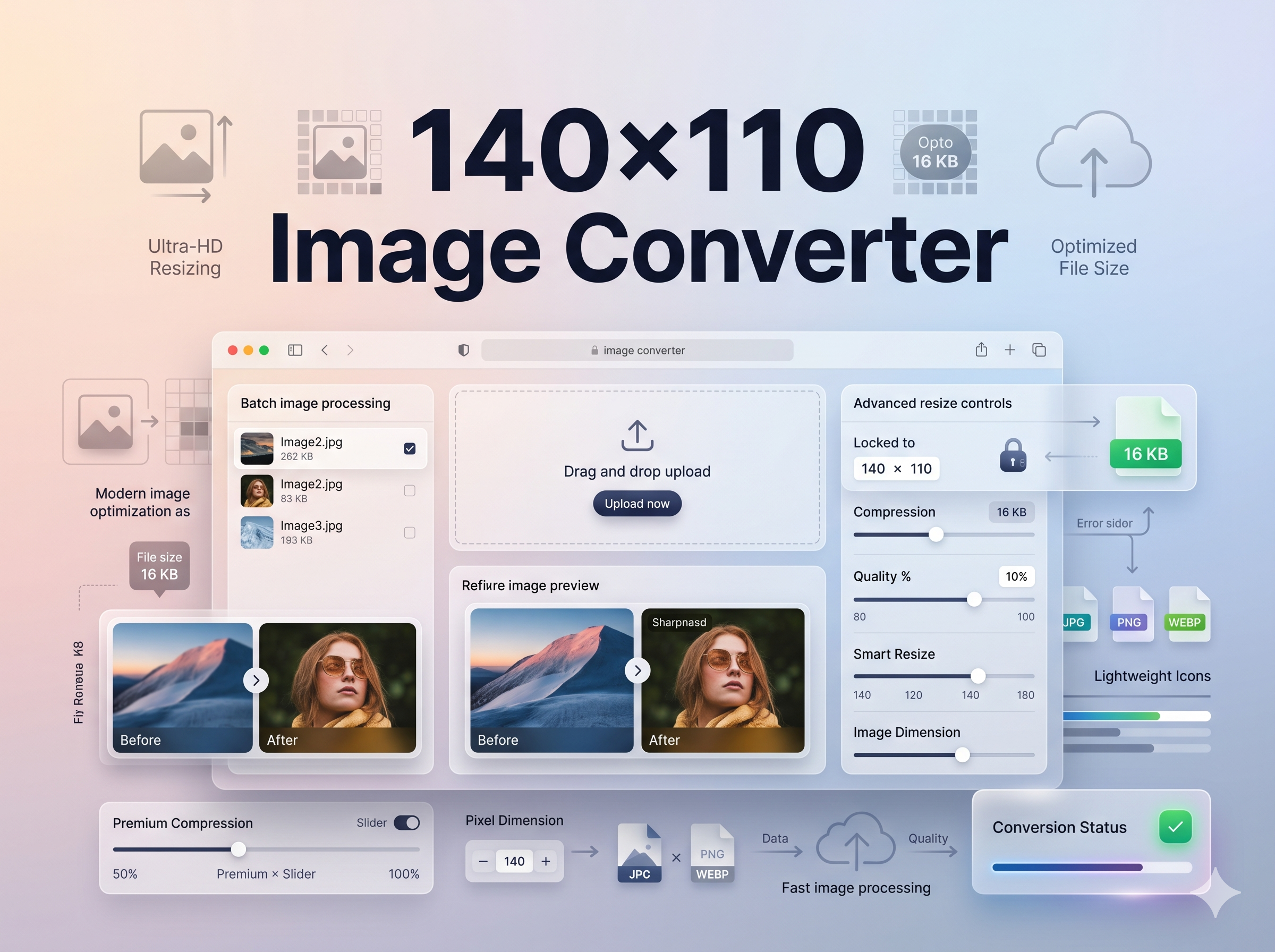Click the Quality 10% value box
The height and width of the screenshot is (952, 1275).
pyautogui.click(x=1016, y=576)
